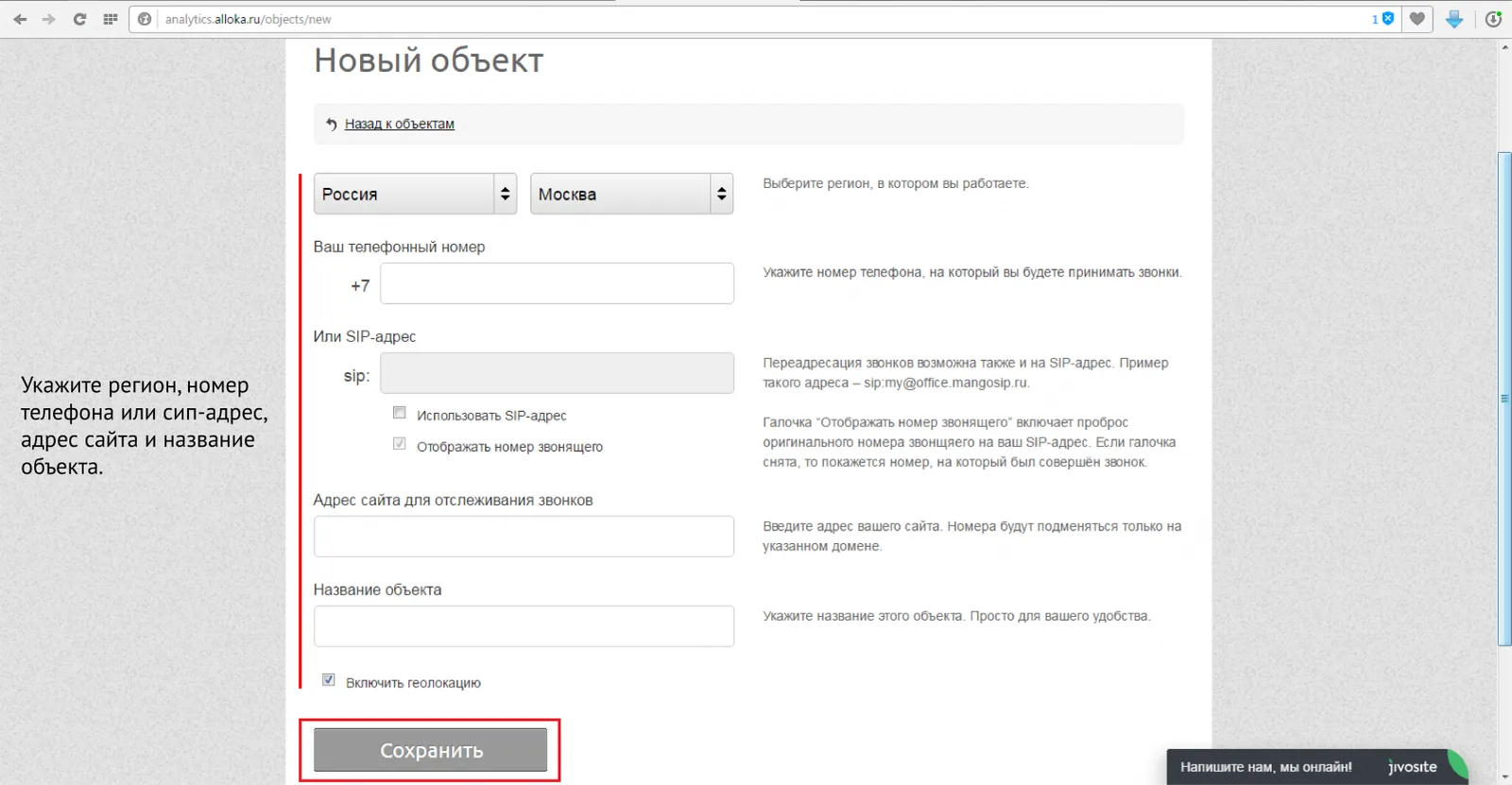Click the shield blocker icon in address bar

1388,19
